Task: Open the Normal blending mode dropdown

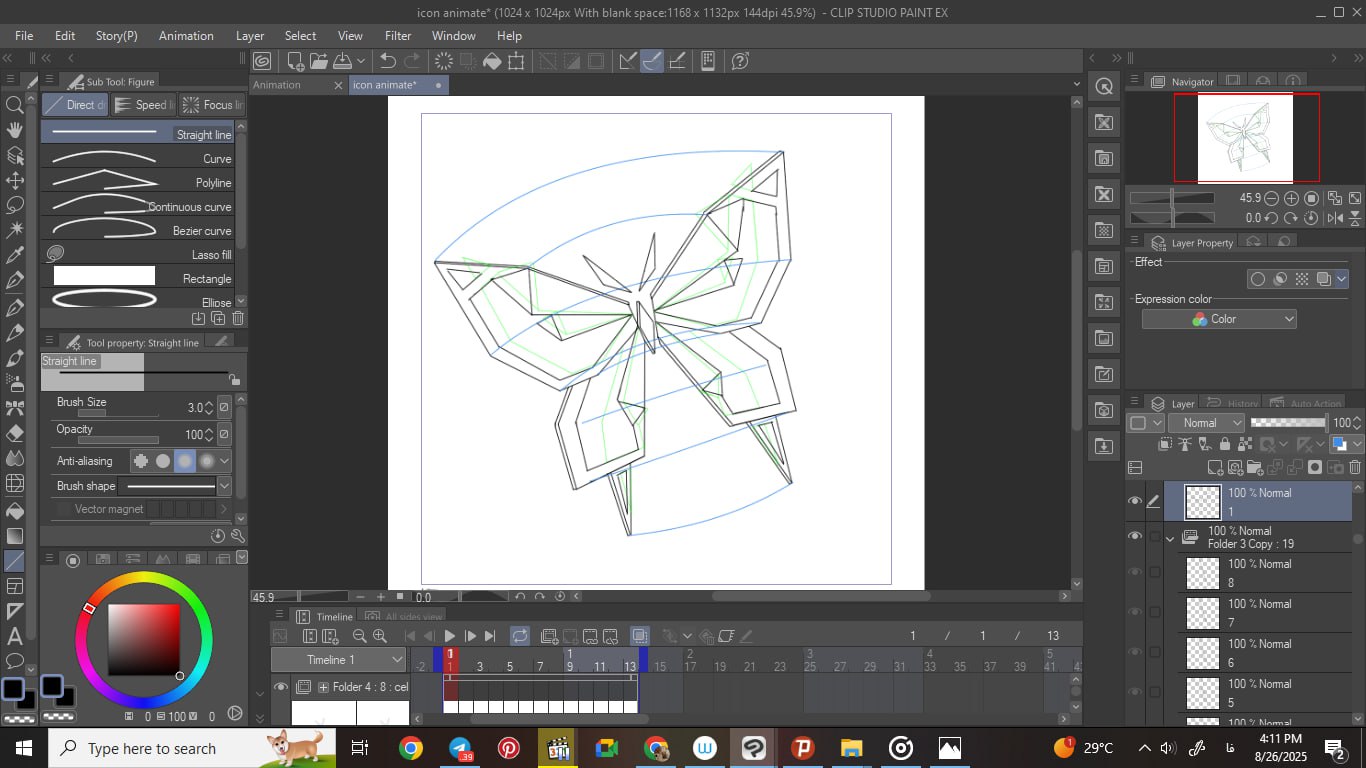Action: [x=1206, y=423]
